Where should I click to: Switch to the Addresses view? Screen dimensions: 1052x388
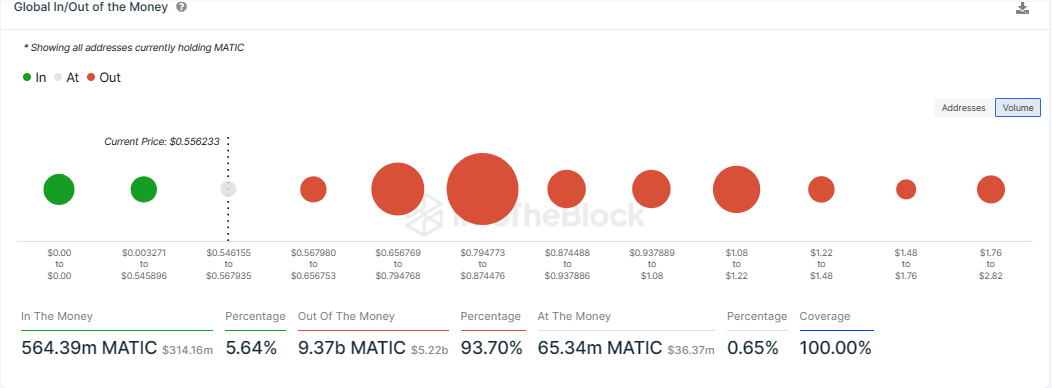[x=963, y=107]
